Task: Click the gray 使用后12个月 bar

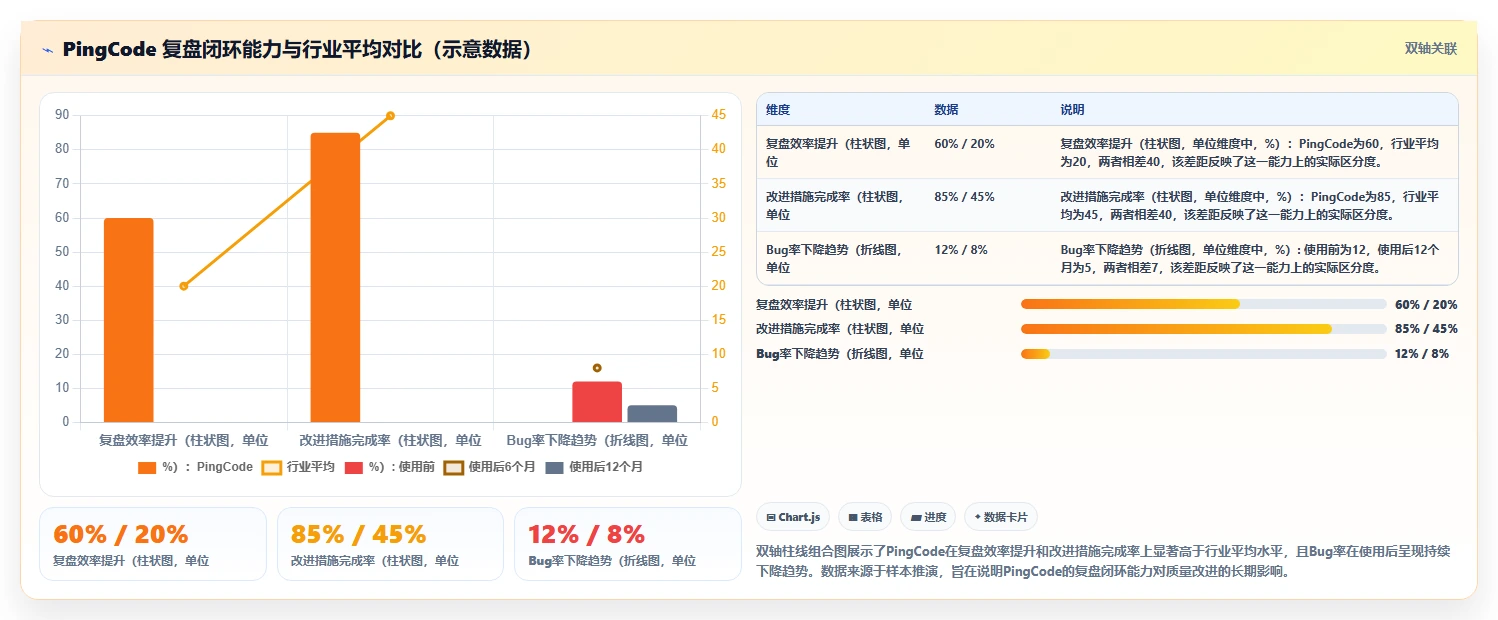Action: coord(652,413)
